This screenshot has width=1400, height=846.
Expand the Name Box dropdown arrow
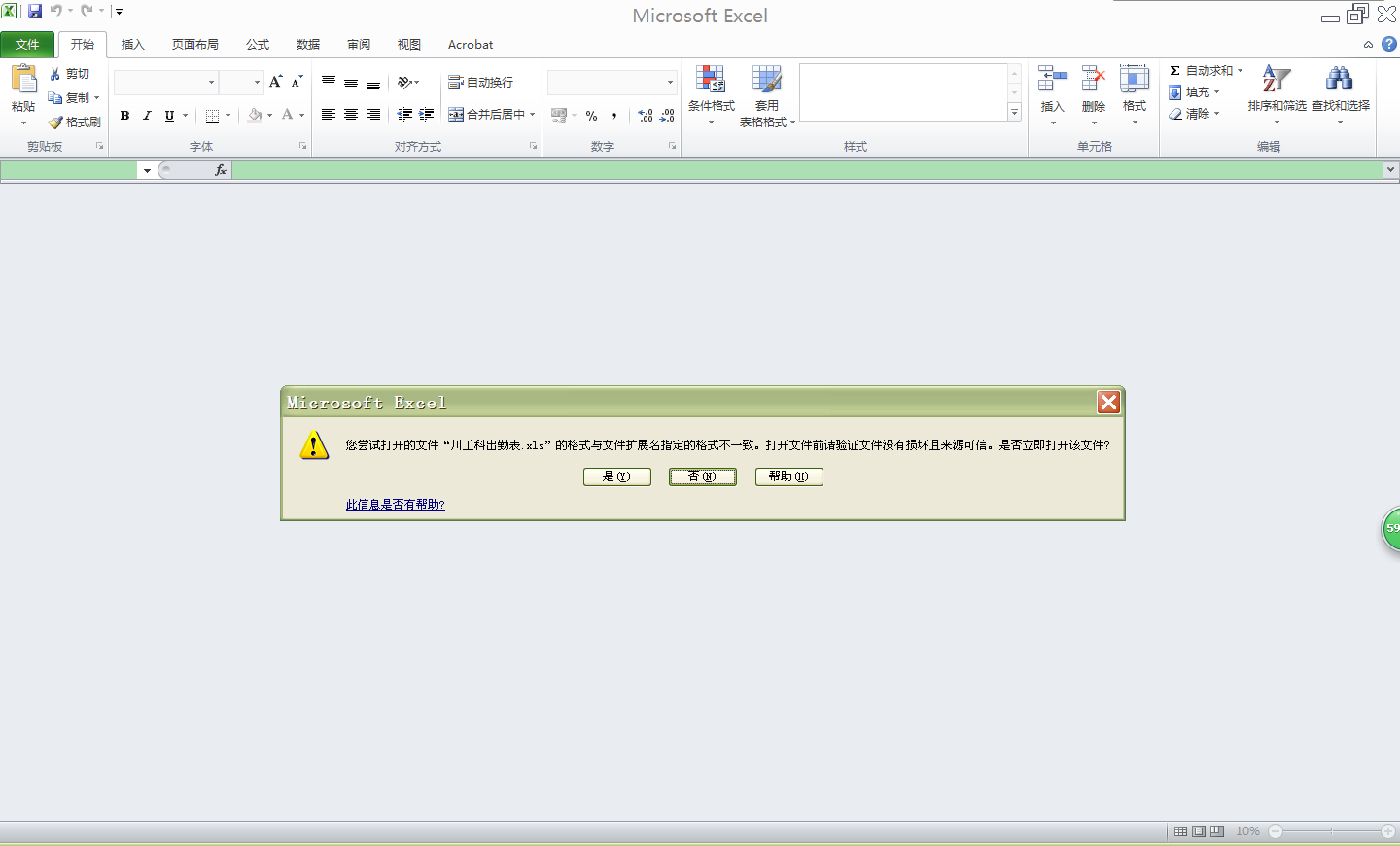(147, 171)
